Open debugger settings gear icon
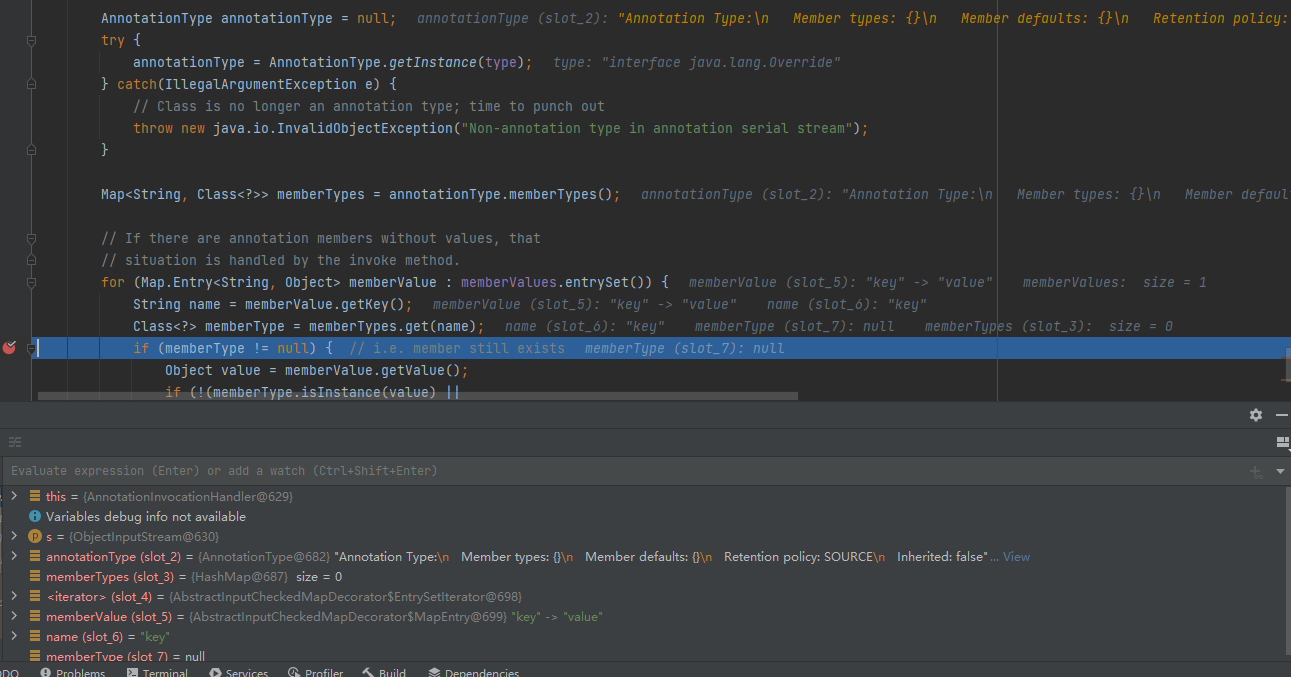 click(1256, 415)
